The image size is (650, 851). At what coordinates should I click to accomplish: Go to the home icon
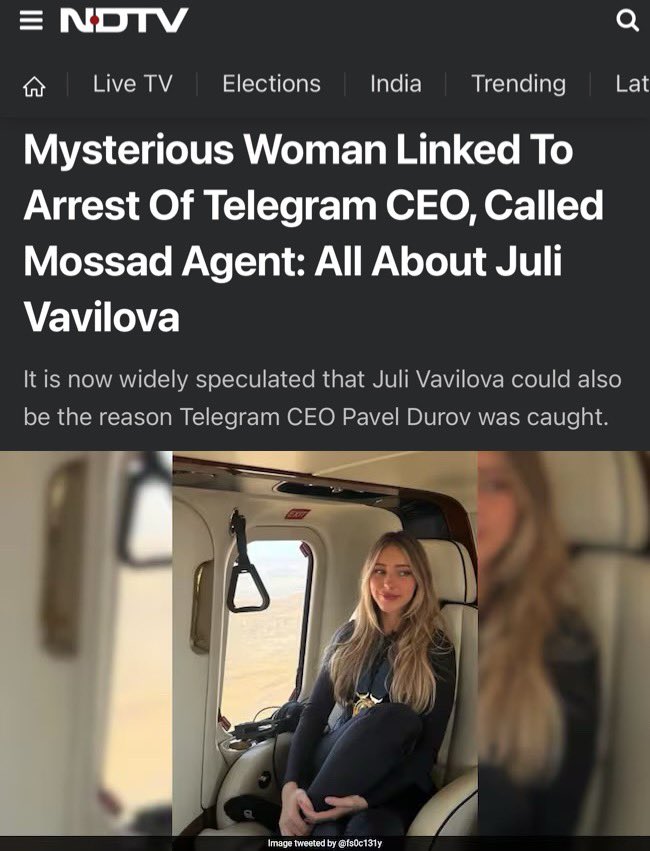pyautogui.click(x=34, y=86)
